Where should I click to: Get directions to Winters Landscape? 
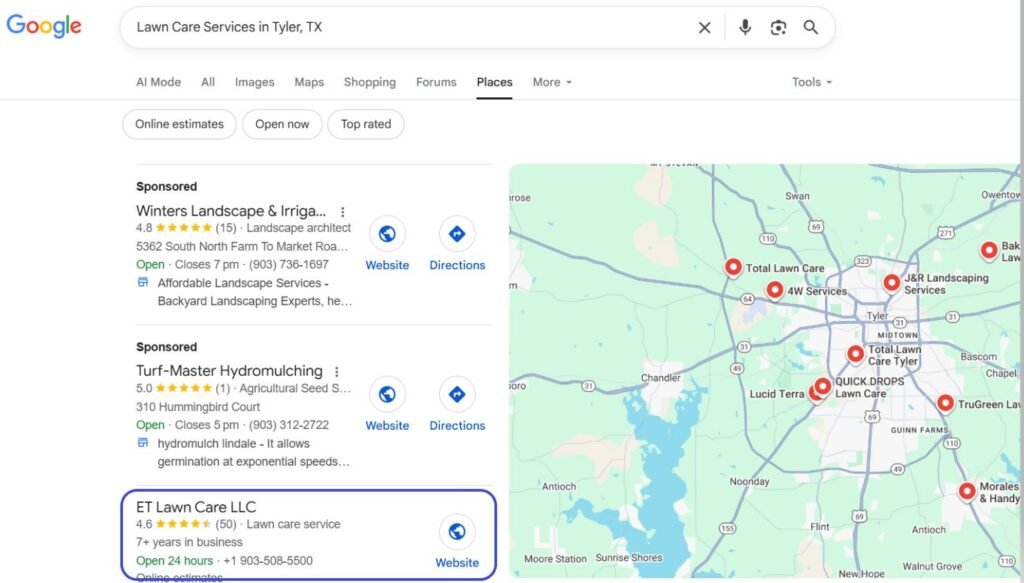pos(457,234)
